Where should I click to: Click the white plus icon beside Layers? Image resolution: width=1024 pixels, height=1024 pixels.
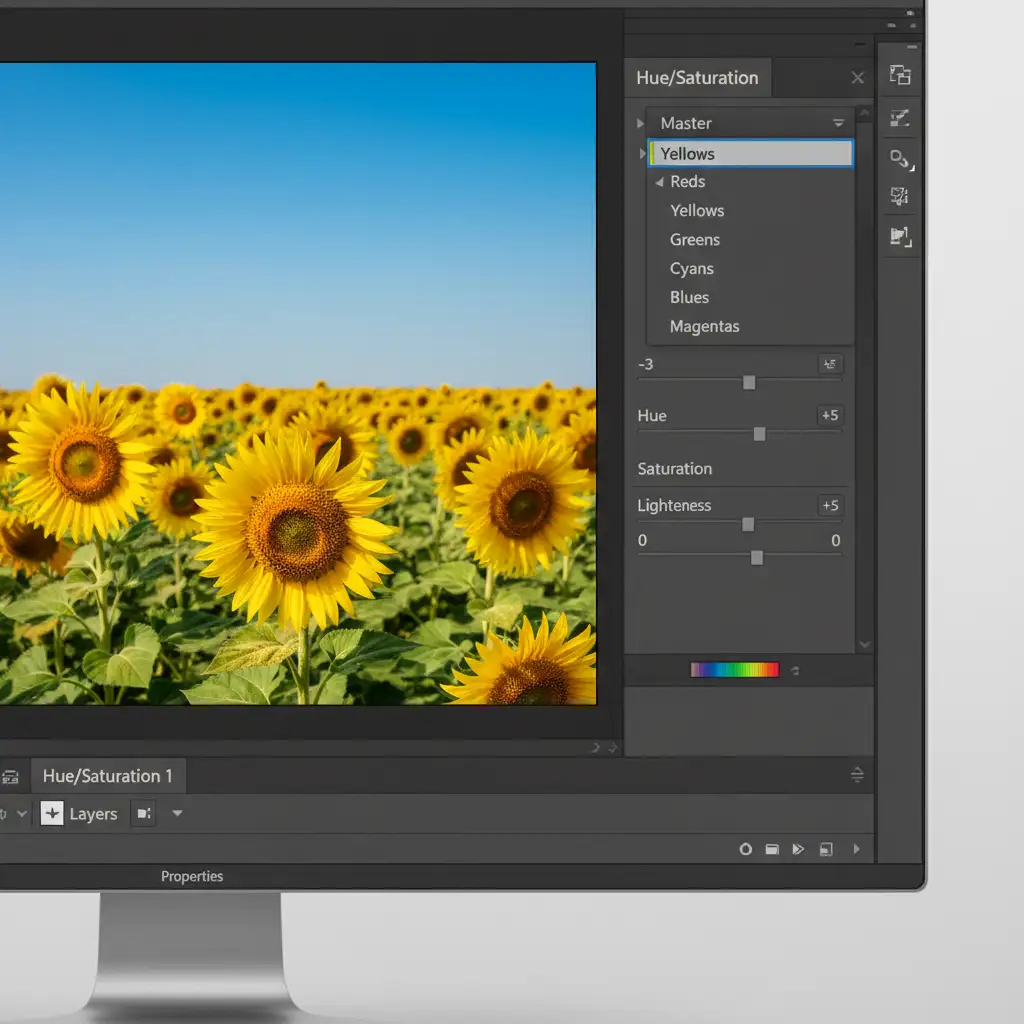tap(52, 814)
